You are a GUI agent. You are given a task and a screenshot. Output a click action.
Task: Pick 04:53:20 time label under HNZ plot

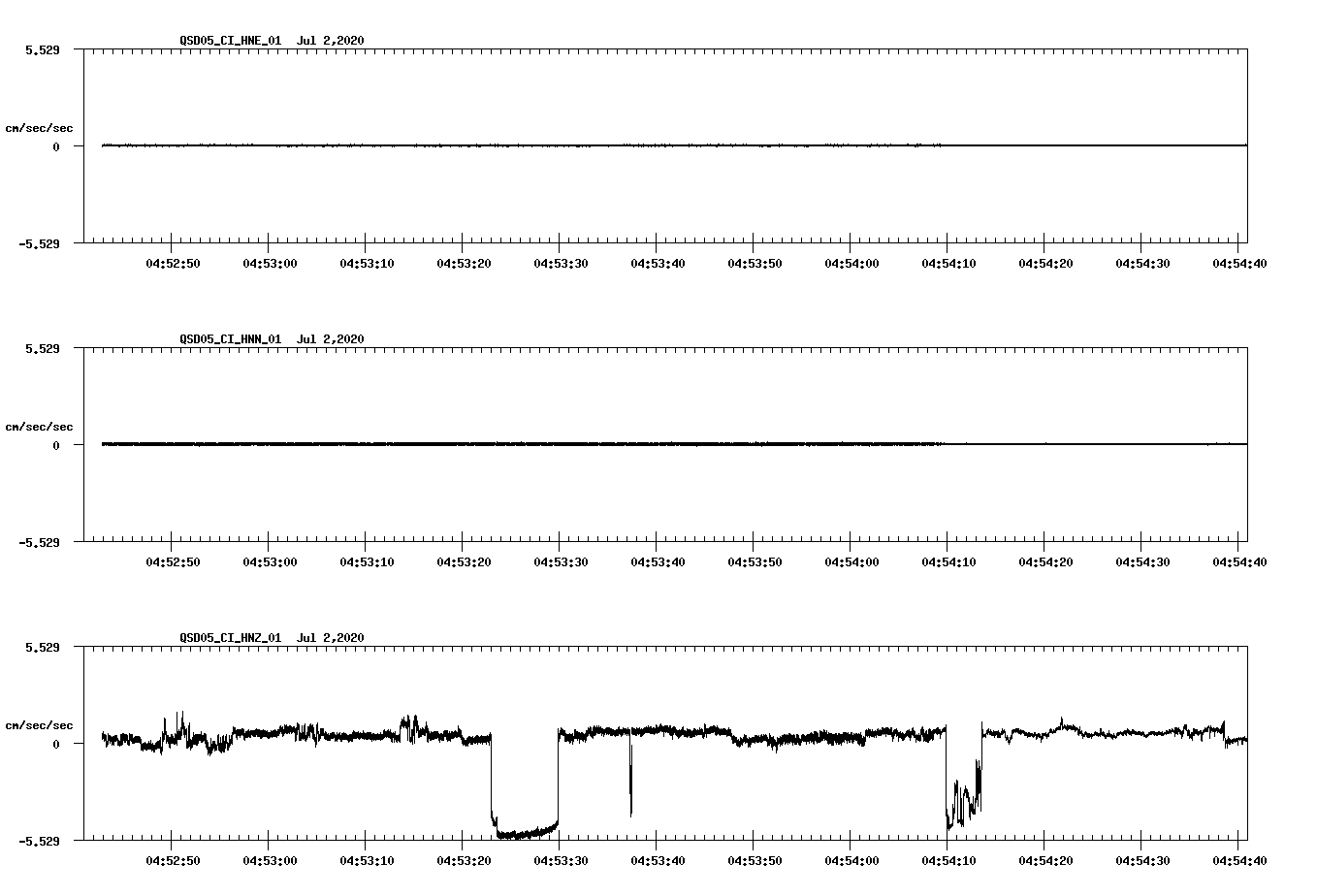tap(464, 860)
